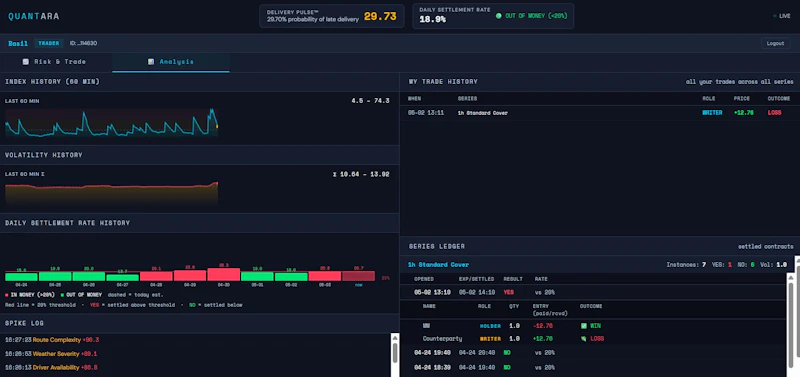Viewport: 800px width, 377px height.
Task: Click the WRITER role in trade history
Action: pos(712,113)
